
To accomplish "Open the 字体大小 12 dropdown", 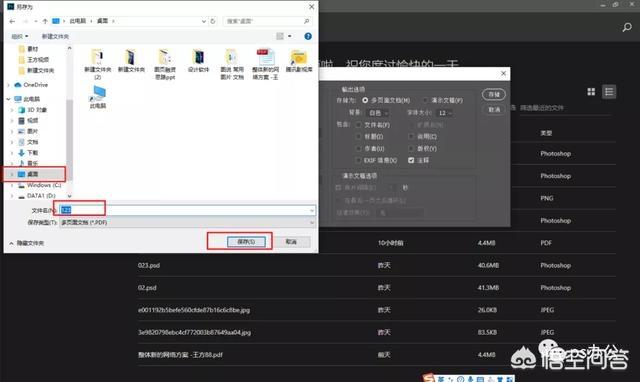I will tap(444, 113).
